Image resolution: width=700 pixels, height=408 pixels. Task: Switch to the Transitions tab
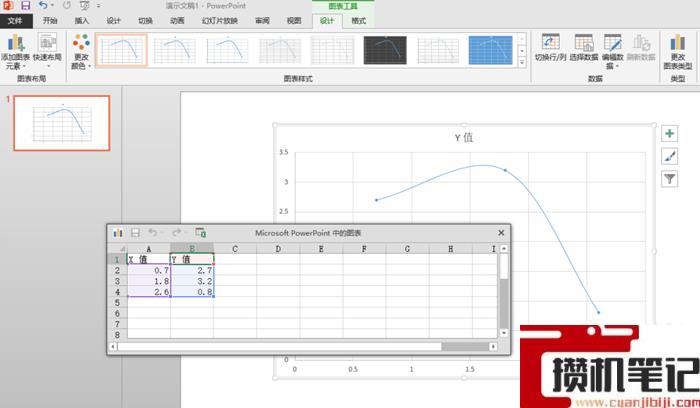click(x=146, y=21)
